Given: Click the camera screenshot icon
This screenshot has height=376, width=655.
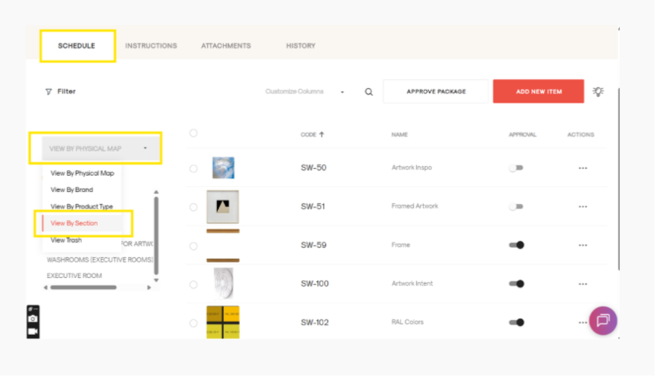Looking at the screenshot, I should (33, 319).
